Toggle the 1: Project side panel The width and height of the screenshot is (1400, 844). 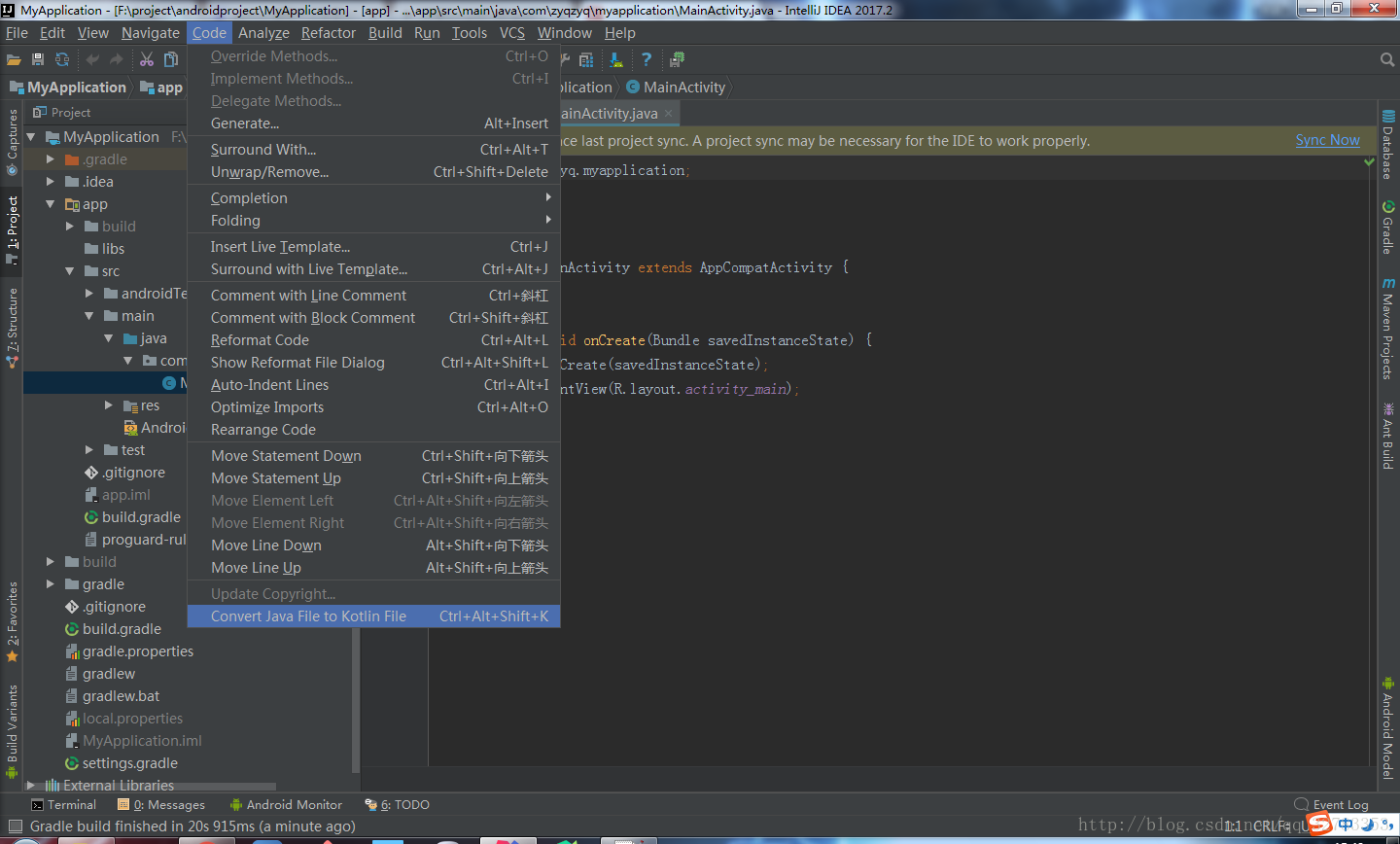12,229
